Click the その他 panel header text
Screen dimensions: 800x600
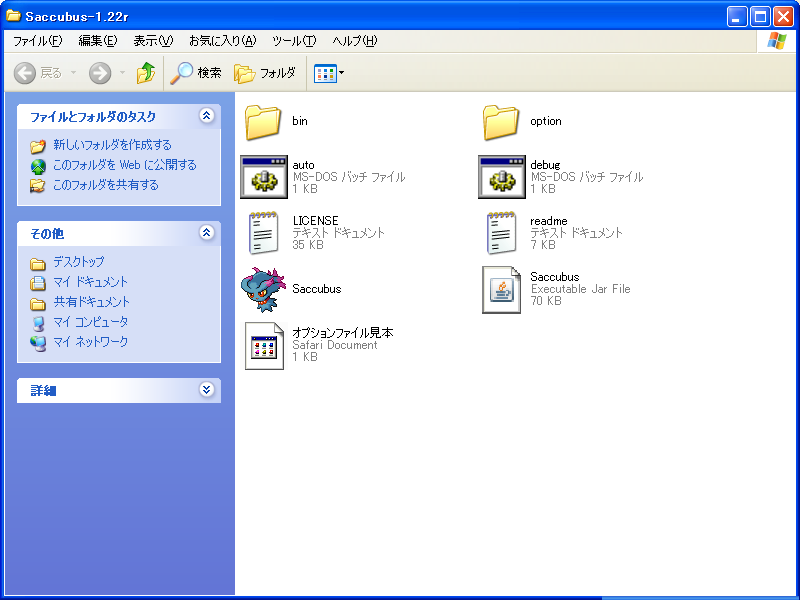click(x=47, y=234)
